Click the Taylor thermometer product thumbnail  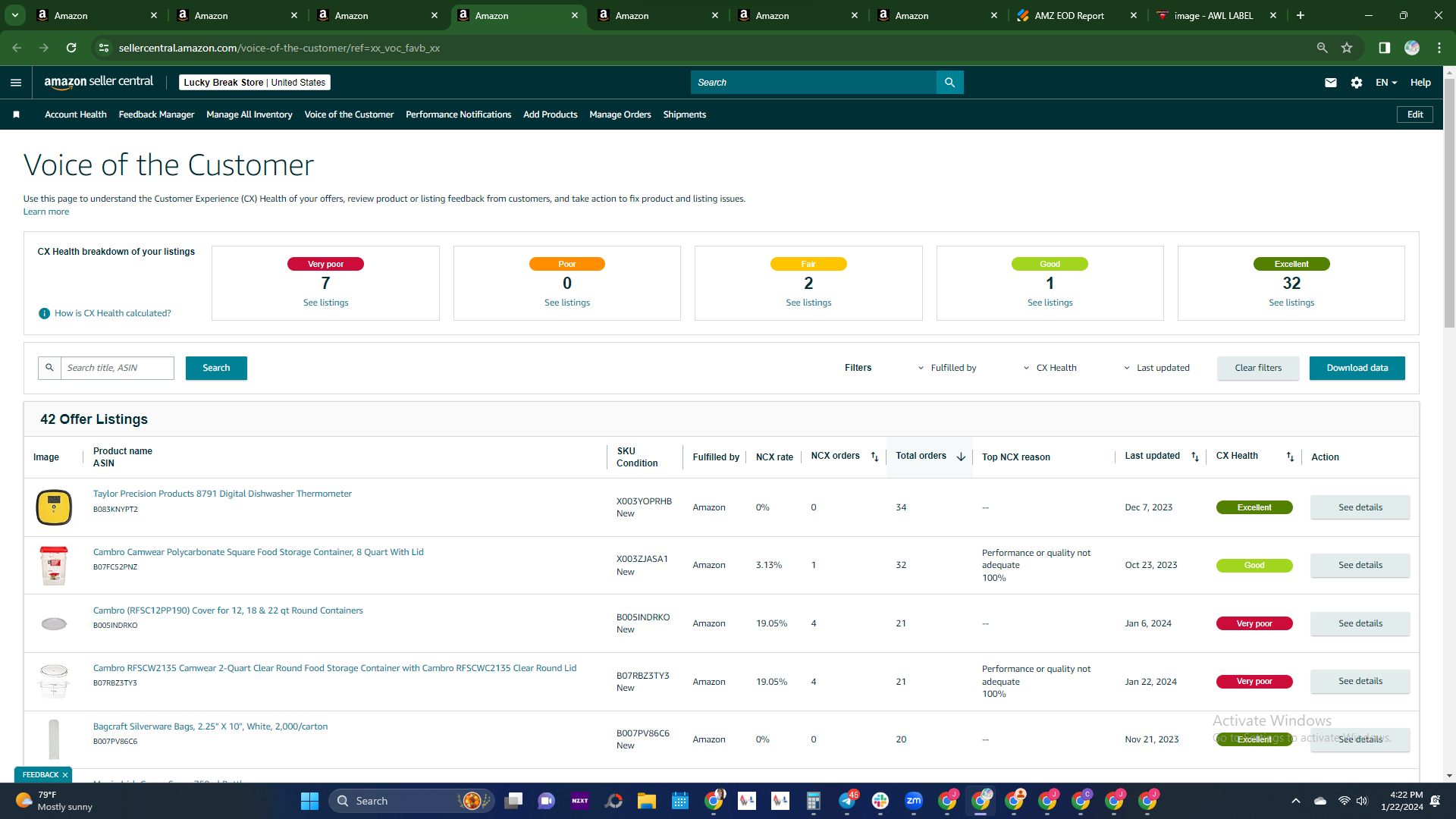pyautogui.click(x=54, y=507)
